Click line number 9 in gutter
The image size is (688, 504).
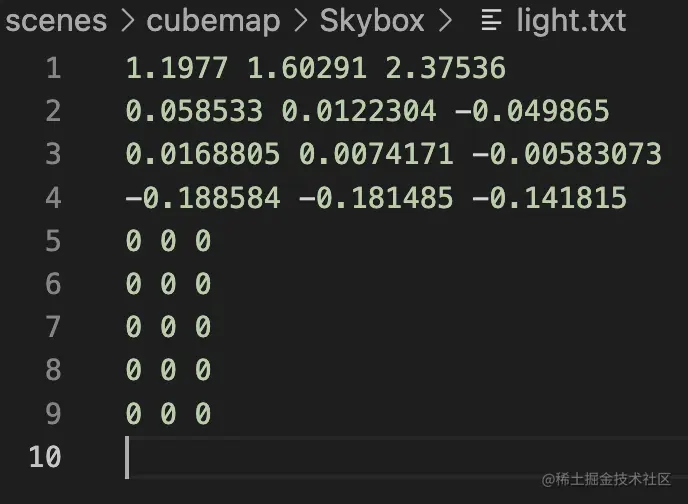[54, 413]
